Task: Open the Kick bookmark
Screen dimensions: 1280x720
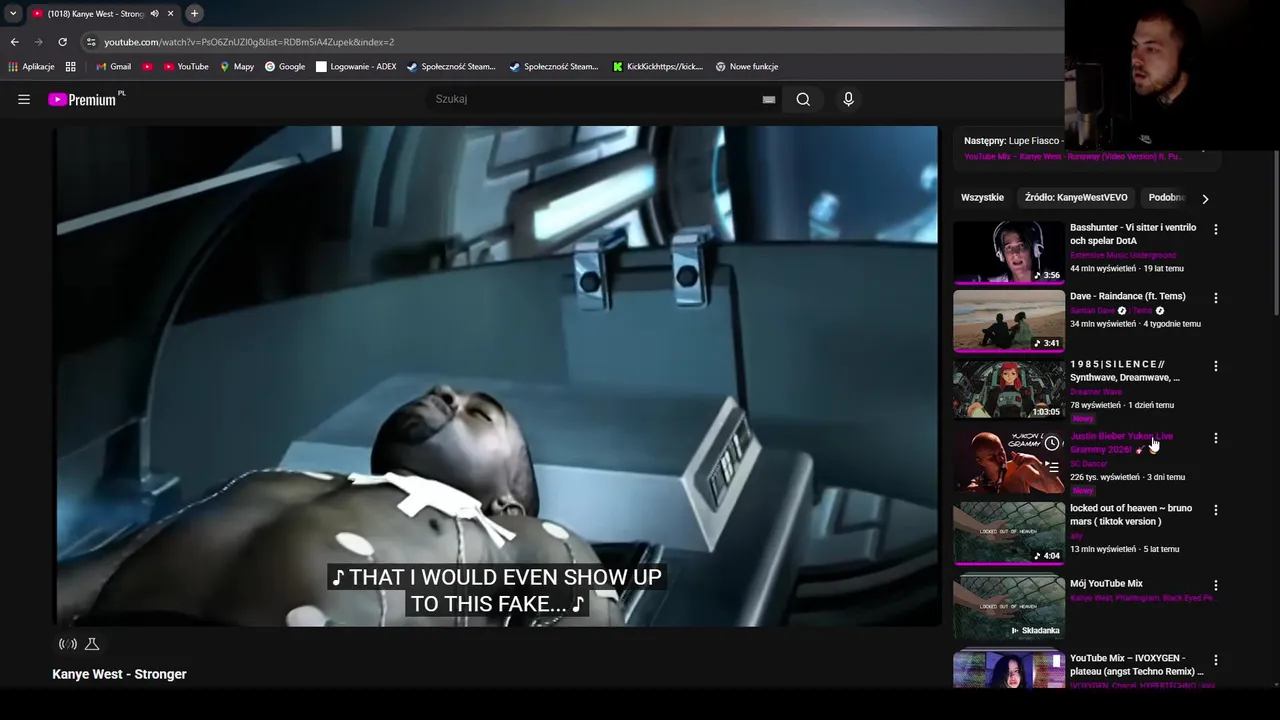Action: 657,67
